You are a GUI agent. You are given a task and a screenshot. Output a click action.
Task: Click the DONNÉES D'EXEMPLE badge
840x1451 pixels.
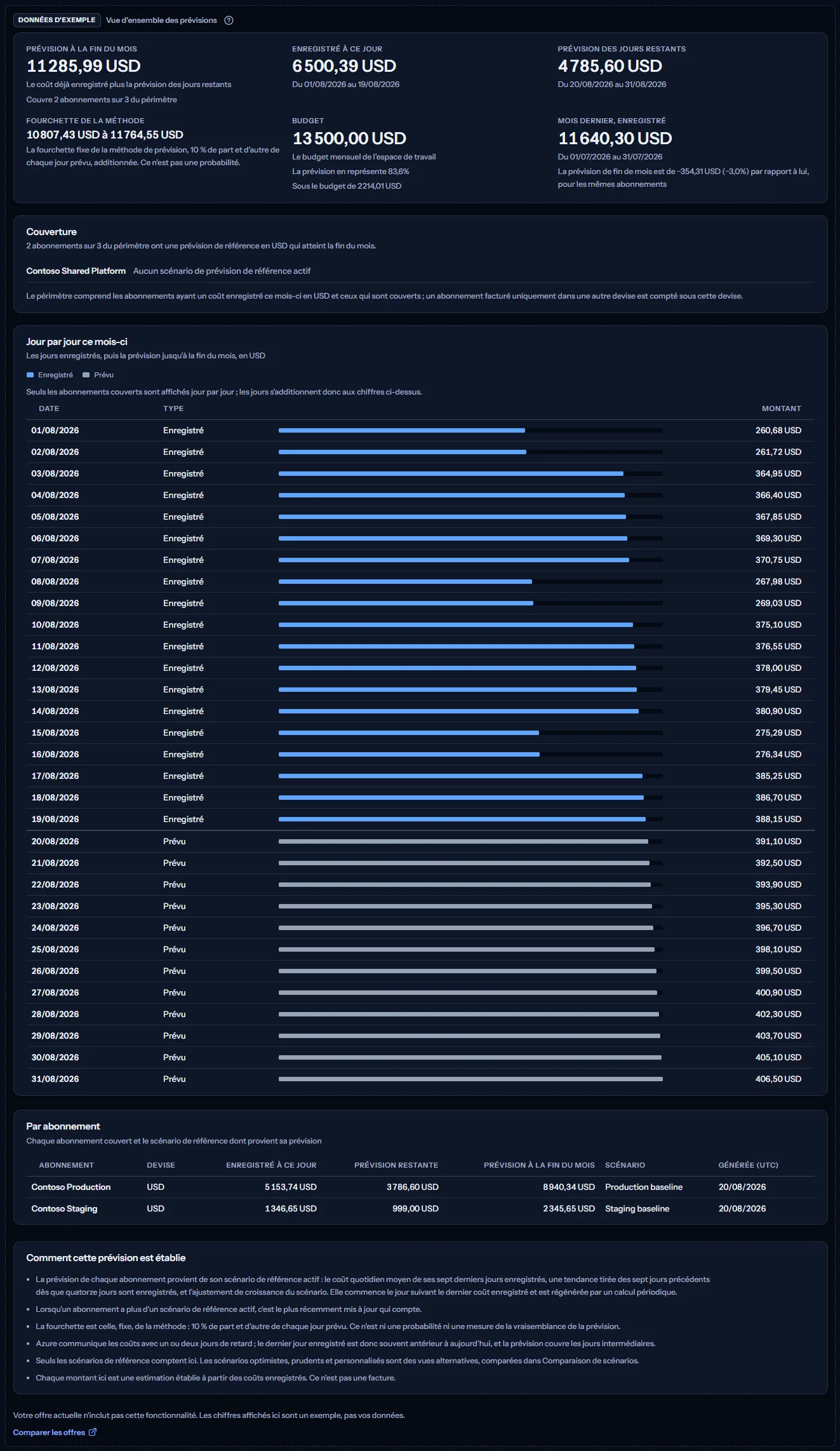click(57, 20)
